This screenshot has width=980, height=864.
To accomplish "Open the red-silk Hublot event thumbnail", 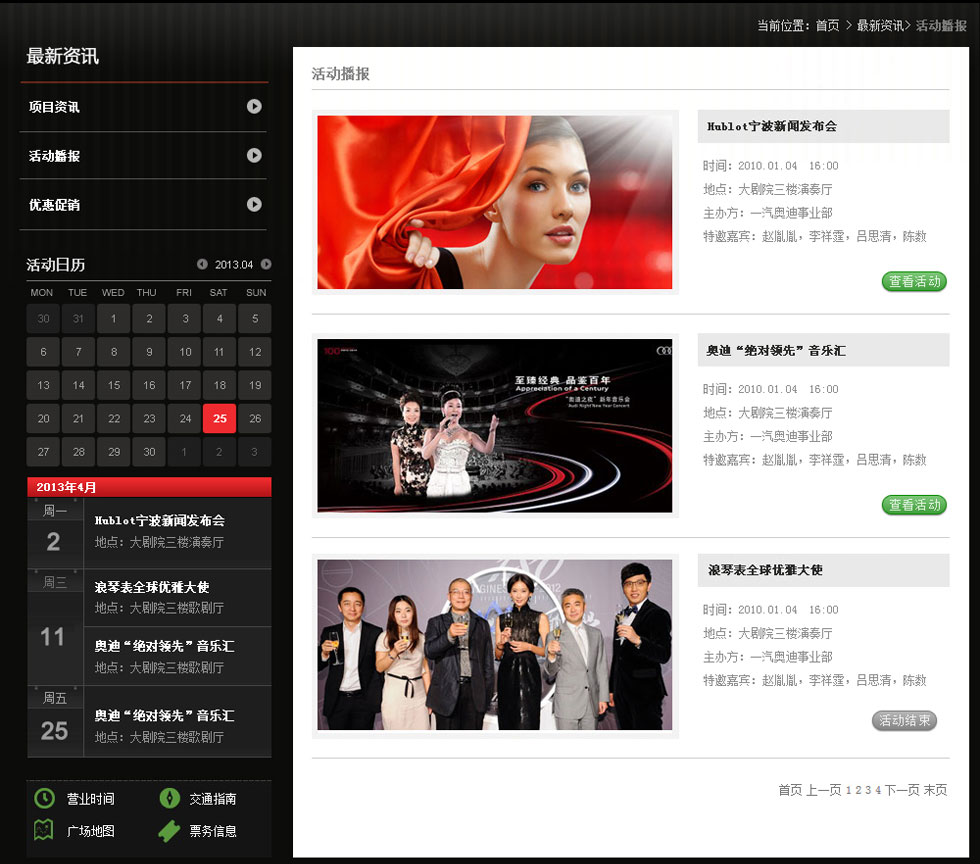I will 495,202.
